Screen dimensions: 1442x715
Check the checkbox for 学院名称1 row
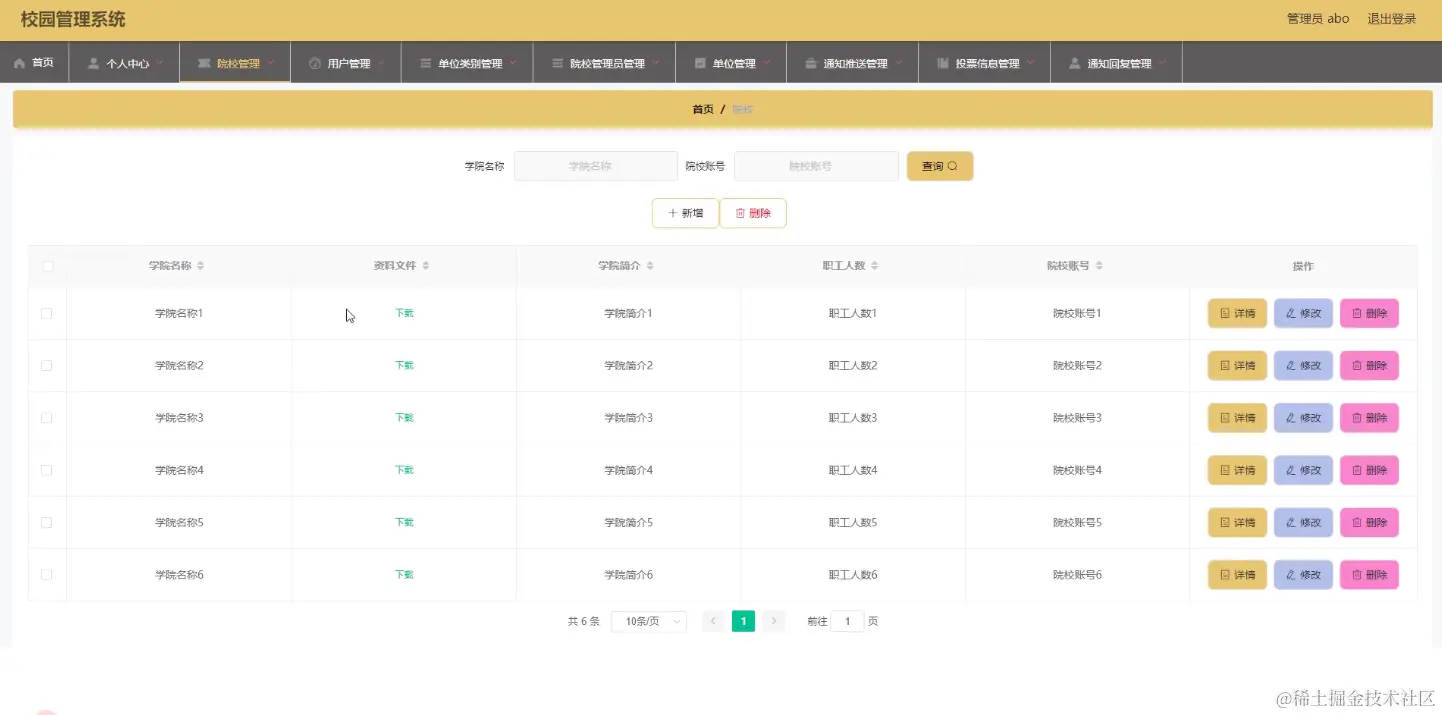(x=46, y=313)
